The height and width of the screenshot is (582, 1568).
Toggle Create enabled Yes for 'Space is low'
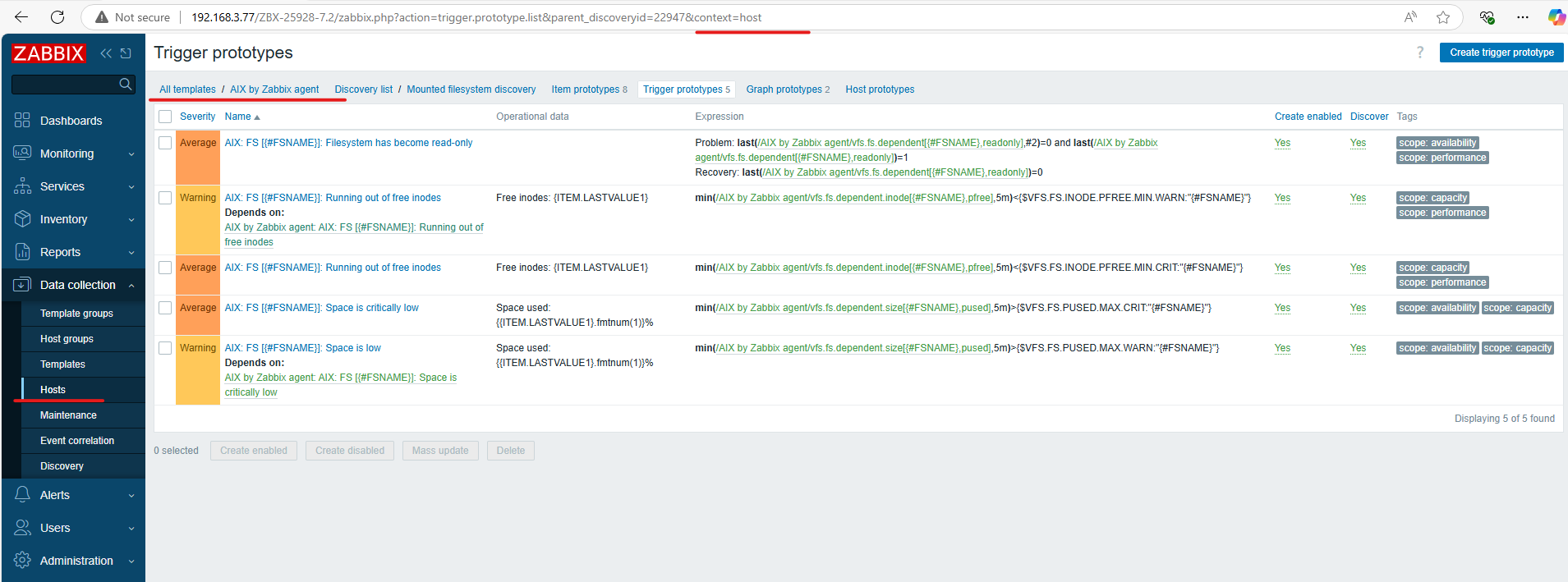coord(1282,348)
